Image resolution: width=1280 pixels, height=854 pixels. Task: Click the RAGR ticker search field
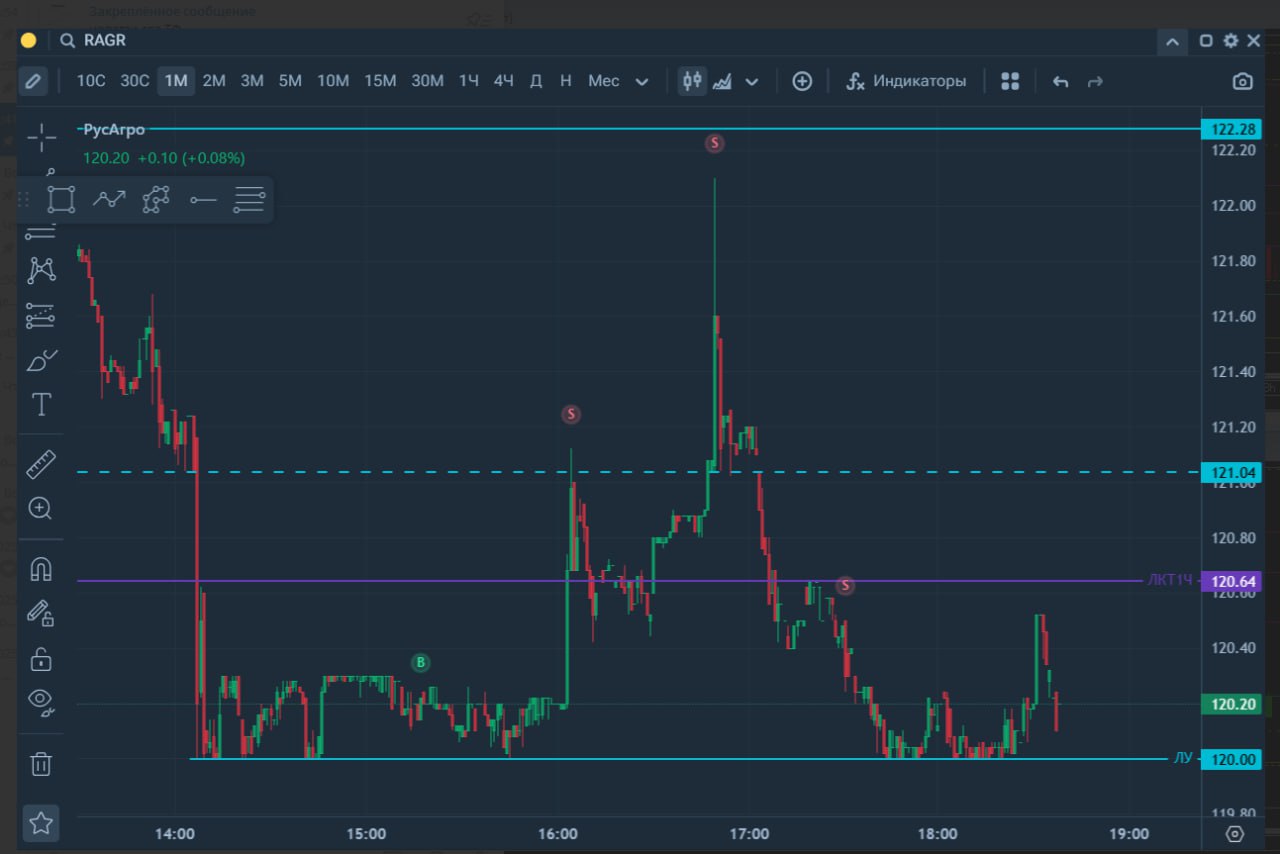[105, 41]
